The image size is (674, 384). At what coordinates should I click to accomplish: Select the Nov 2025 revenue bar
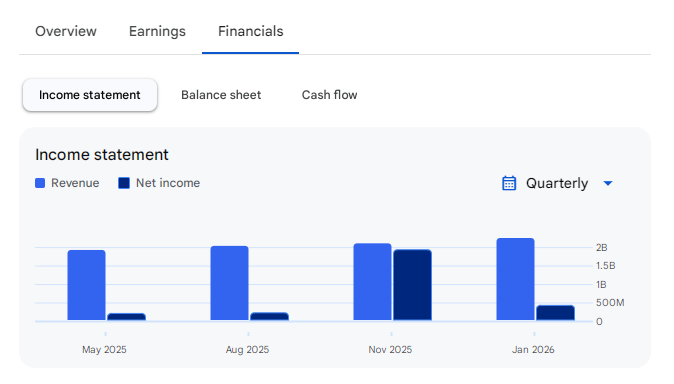373,282
